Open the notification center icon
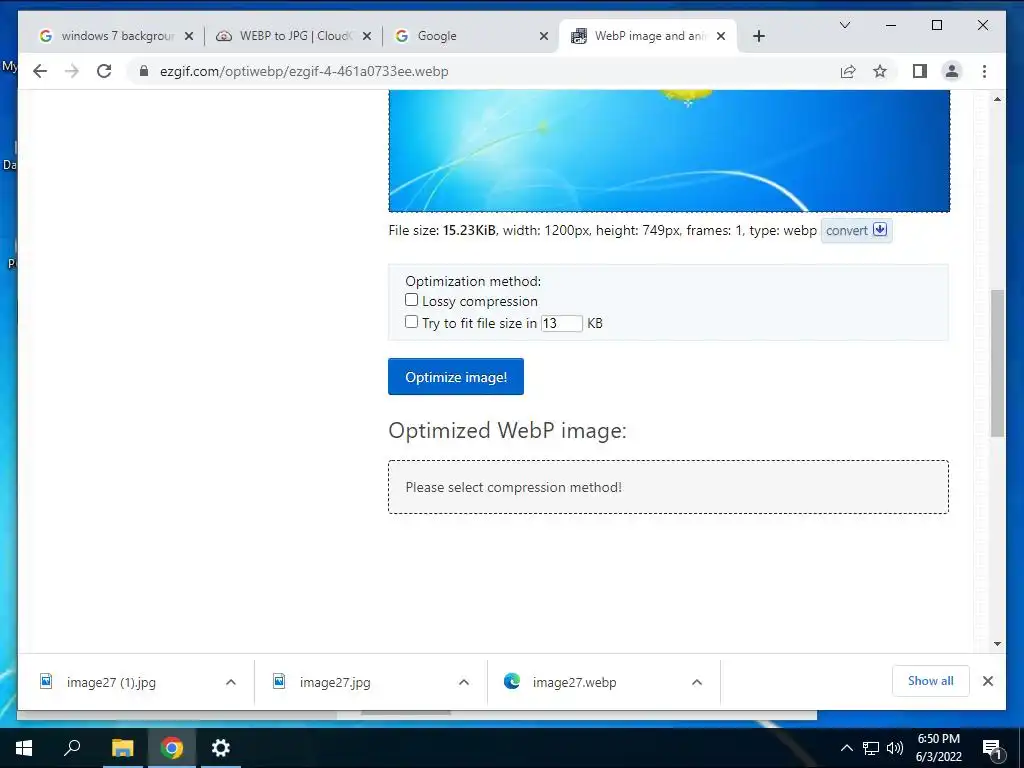The width and height of the screenshot is (1024, 768). click(992, 749)
